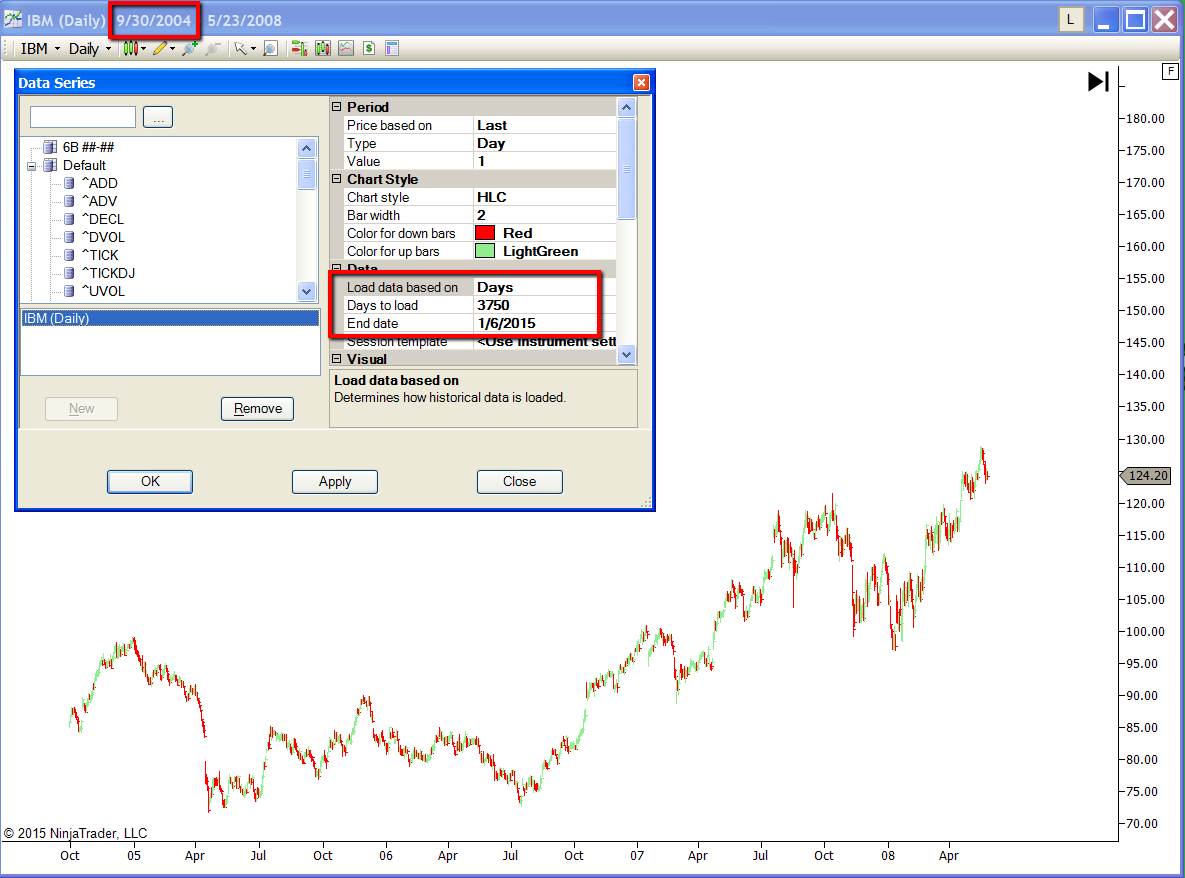Edit the Bar width value 2

[x=544, y=215]
